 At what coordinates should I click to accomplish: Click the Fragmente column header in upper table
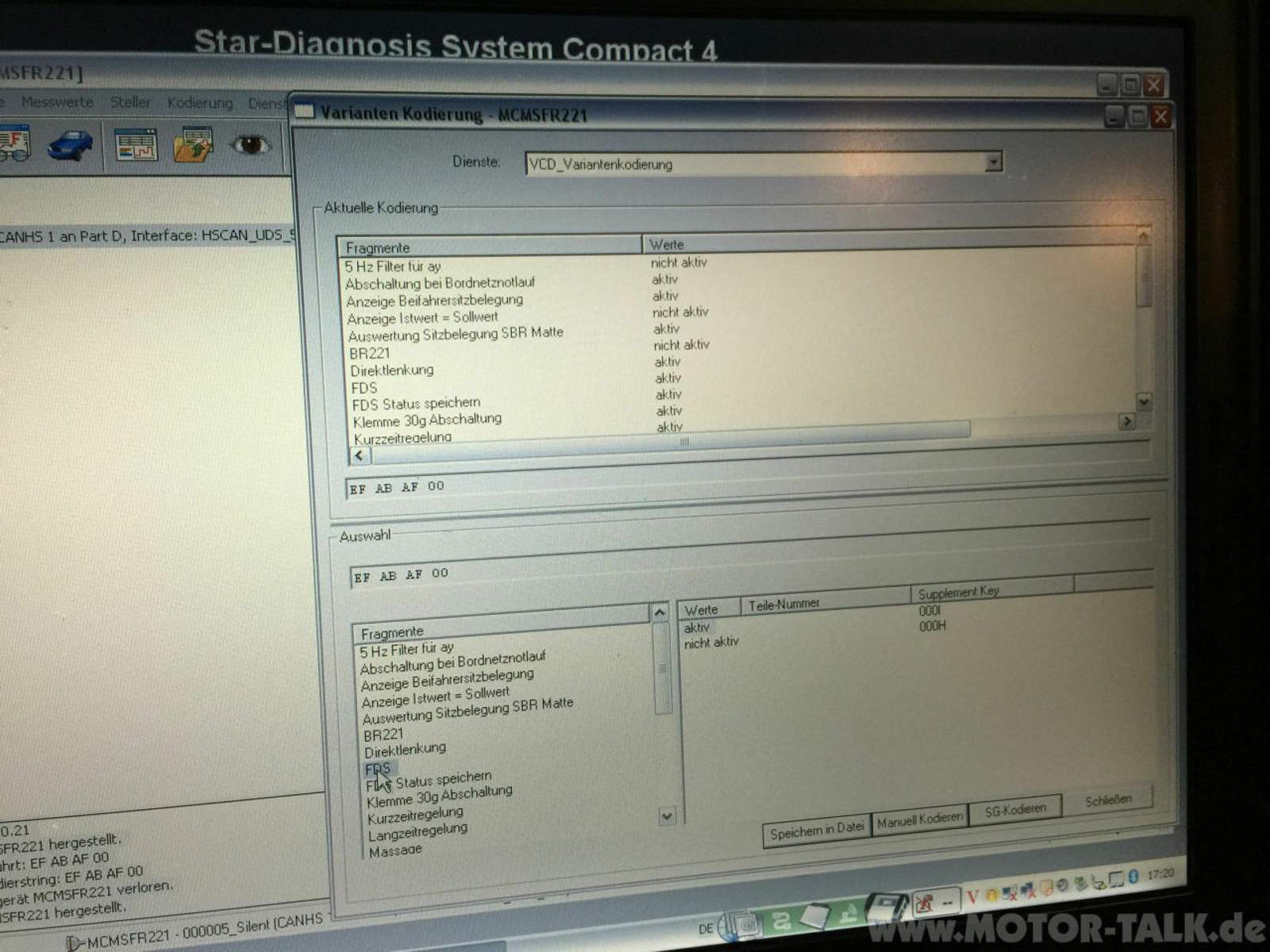[x=490, y=245]
